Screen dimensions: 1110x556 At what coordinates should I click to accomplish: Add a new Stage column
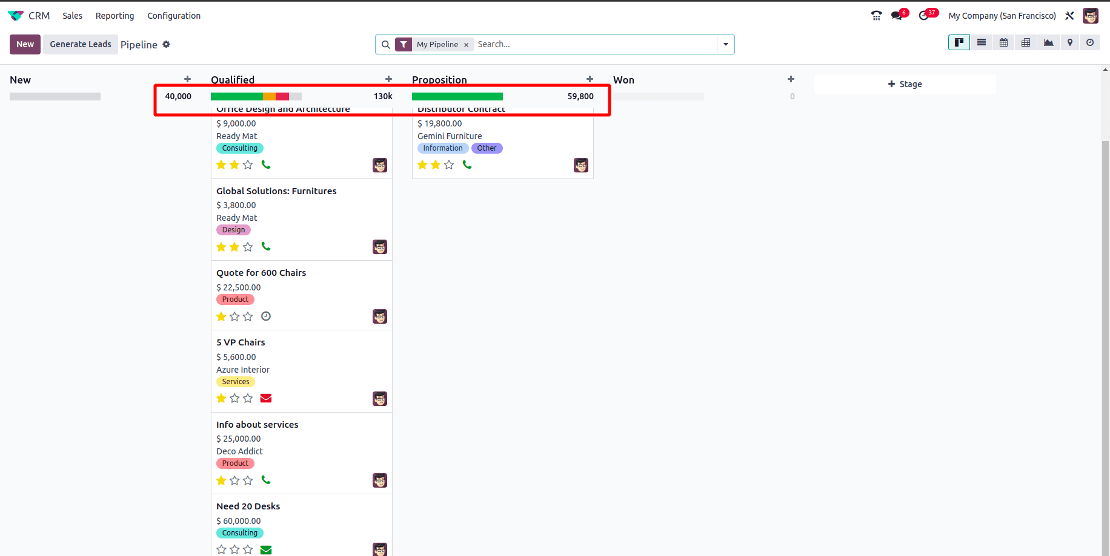pyautogui.click(x=905, y=84)
